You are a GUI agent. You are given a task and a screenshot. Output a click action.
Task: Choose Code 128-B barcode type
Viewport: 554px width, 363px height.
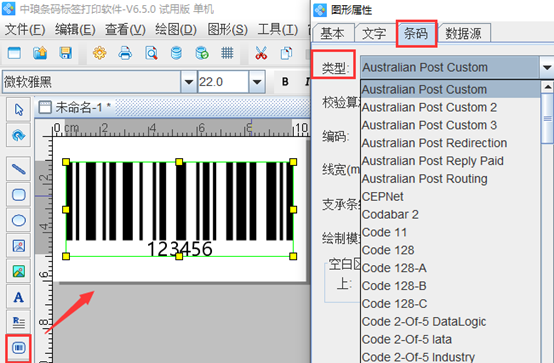click(x=450, y=286)
